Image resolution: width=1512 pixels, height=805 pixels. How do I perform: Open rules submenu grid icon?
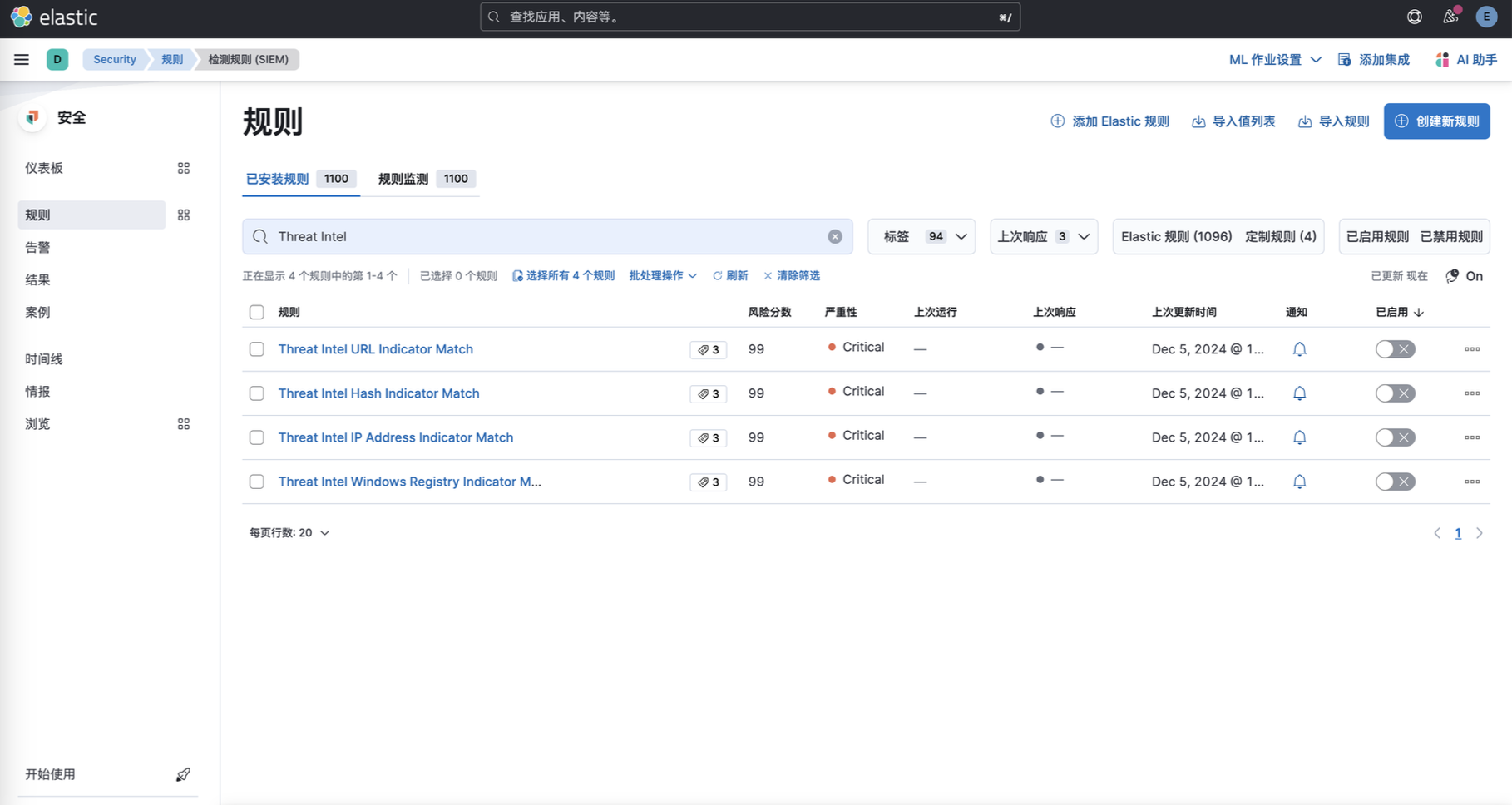(x=184, y=215)
